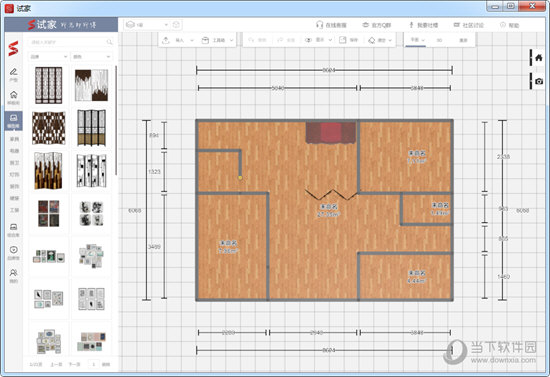
Task: Click the headset online support icon
Action: [x=319, y=25]
